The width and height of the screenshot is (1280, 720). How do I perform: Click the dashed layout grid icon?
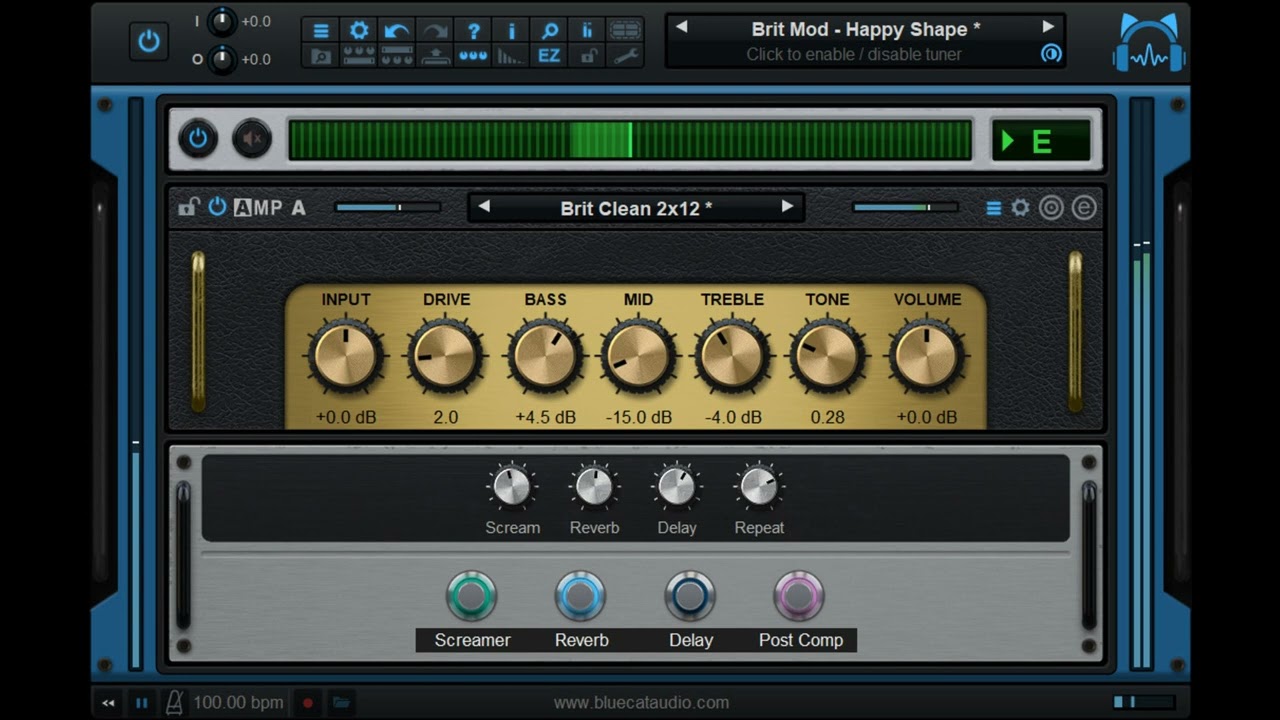click(x=625, y=31)
